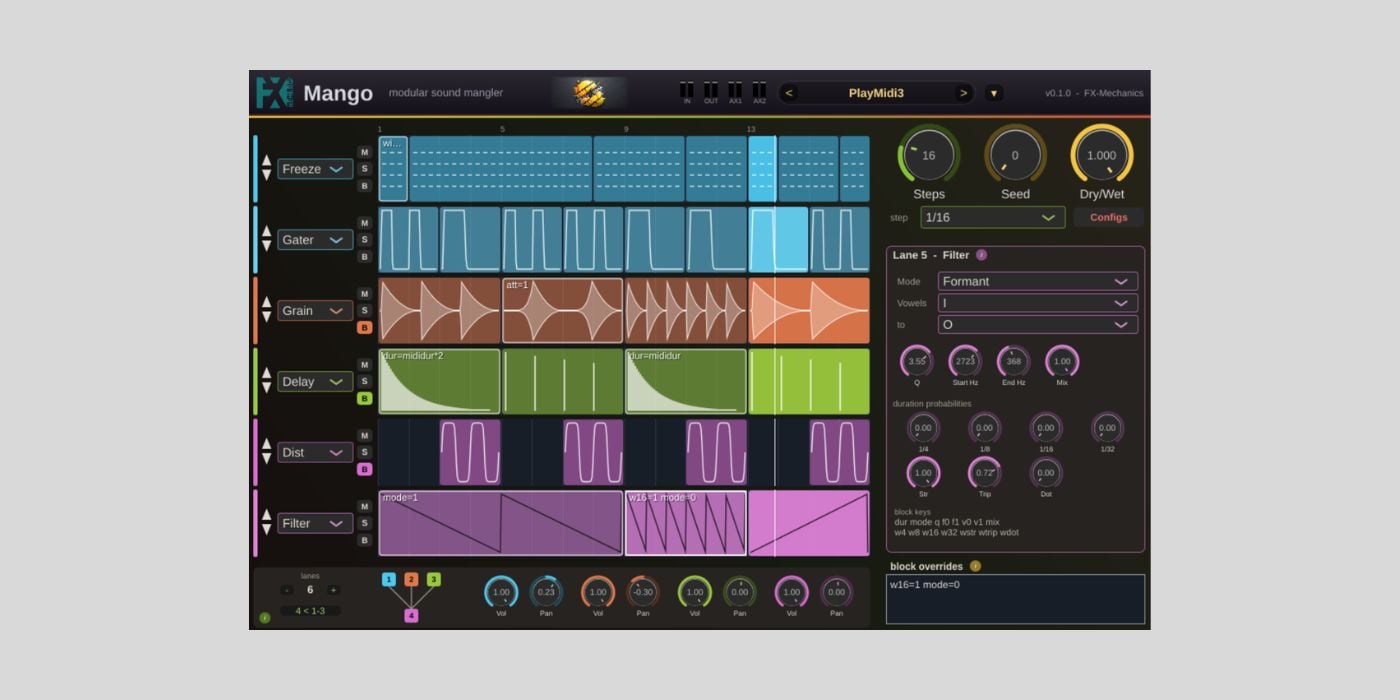Toggle bypass B on Freeze lane

point(364,186)
